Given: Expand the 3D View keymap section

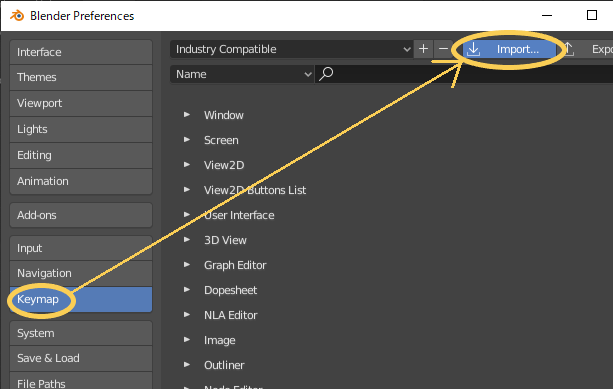Looking at the screenshot, I should 187,240.
